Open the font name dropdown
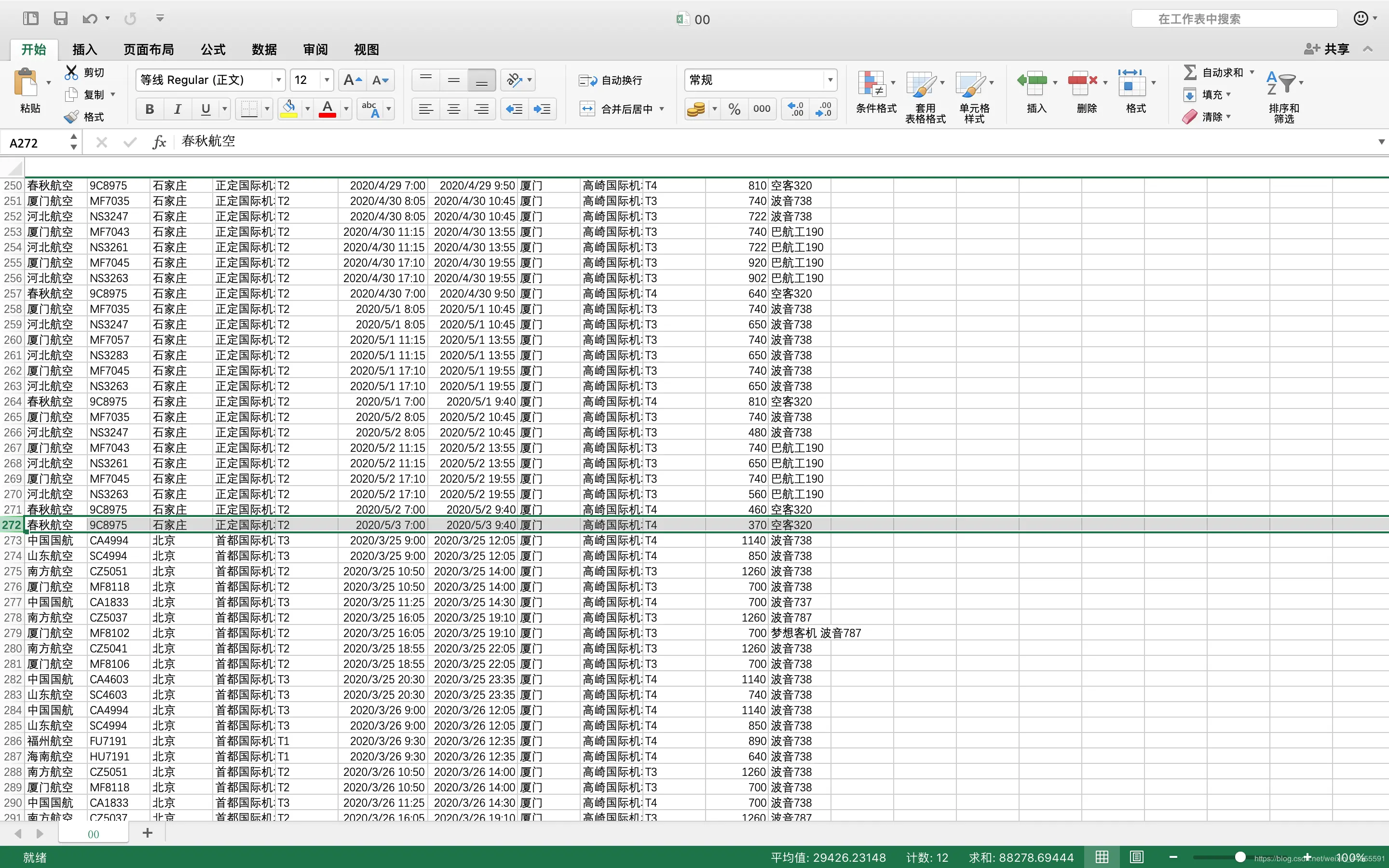 point(278,80)
